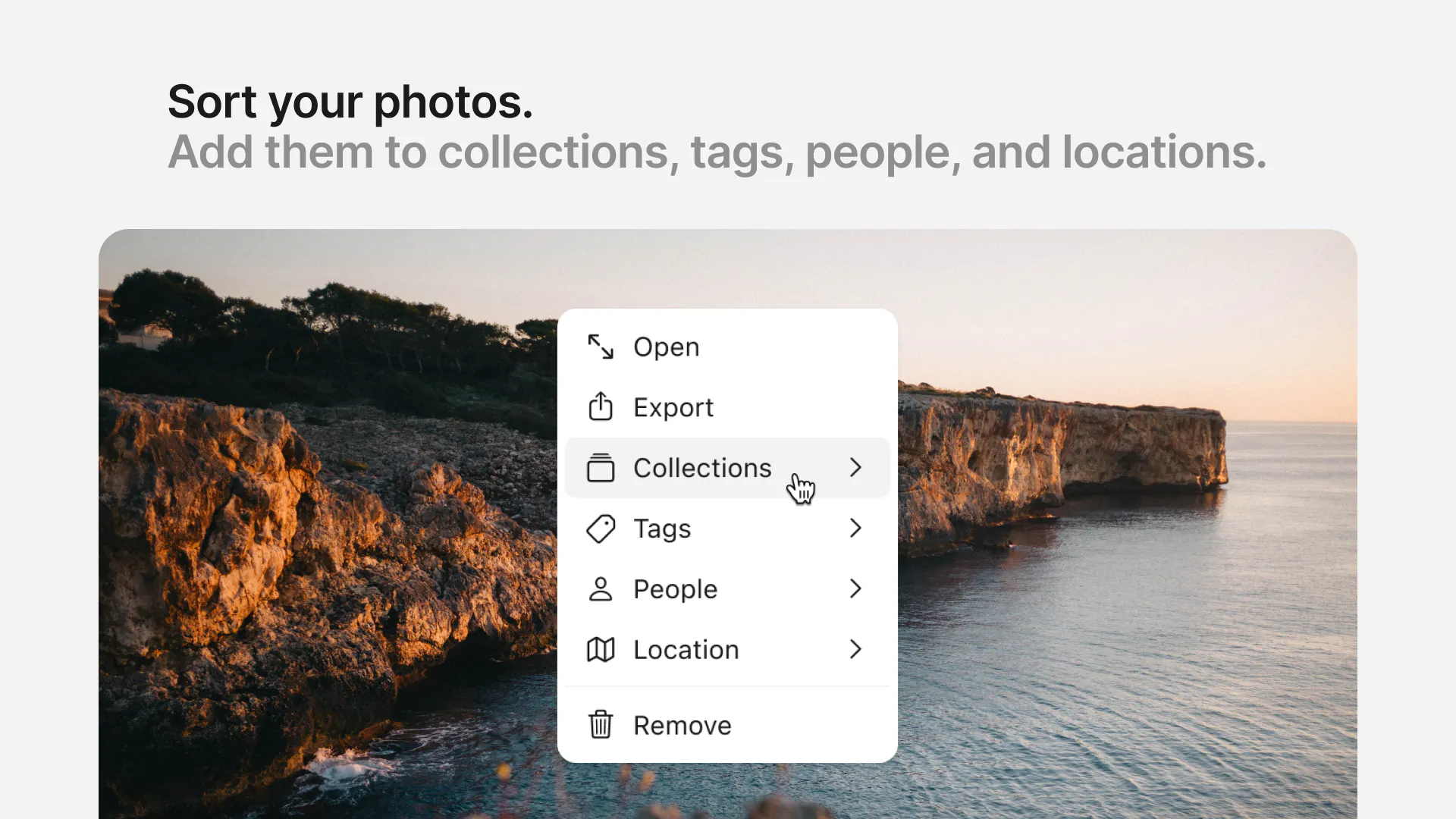Pick the Tags menu entry

(x=727, y=529)
